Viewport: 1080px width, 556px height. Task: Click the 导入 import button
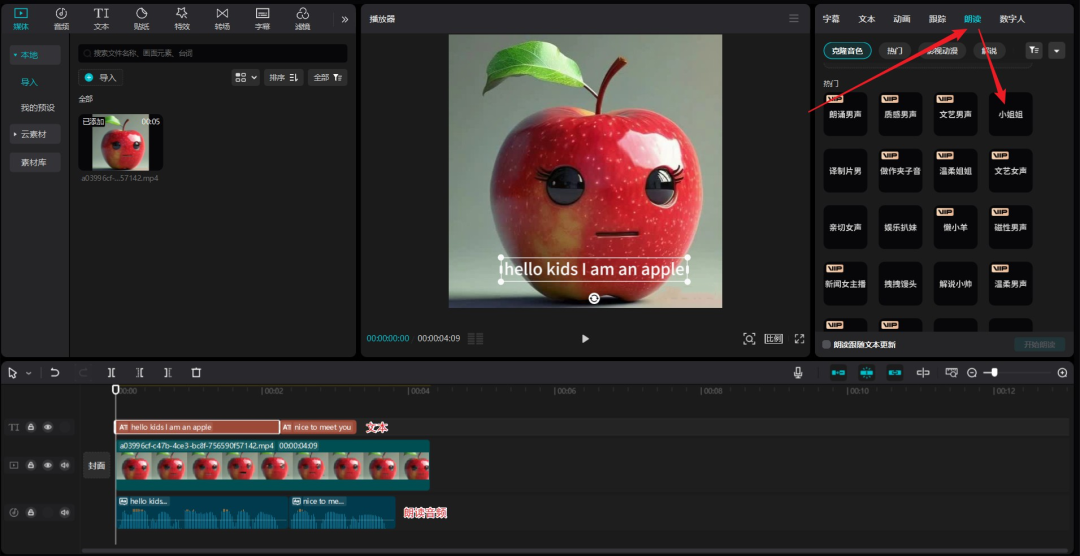(101, 77)
